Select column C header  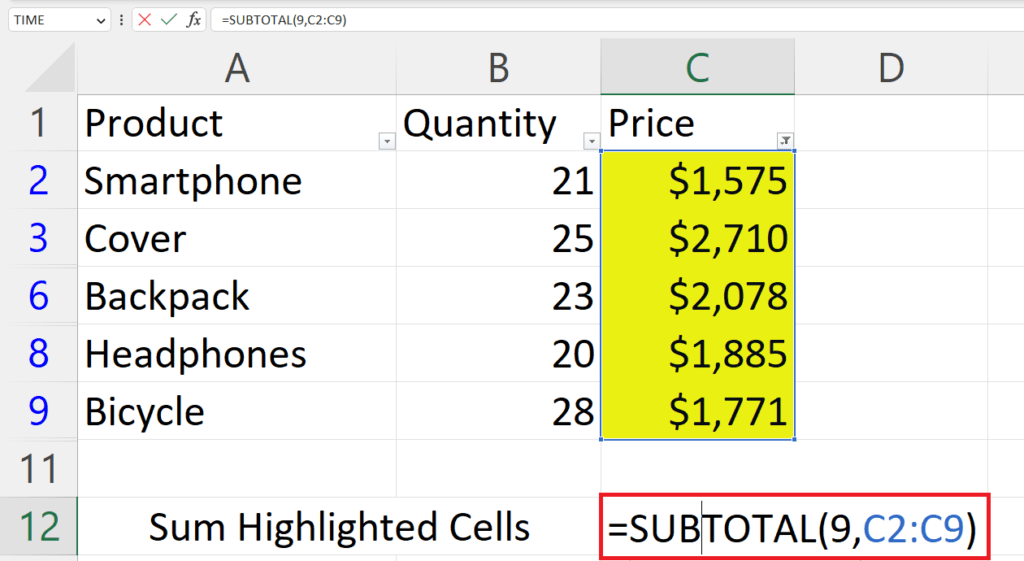click(x=697, y=67)
